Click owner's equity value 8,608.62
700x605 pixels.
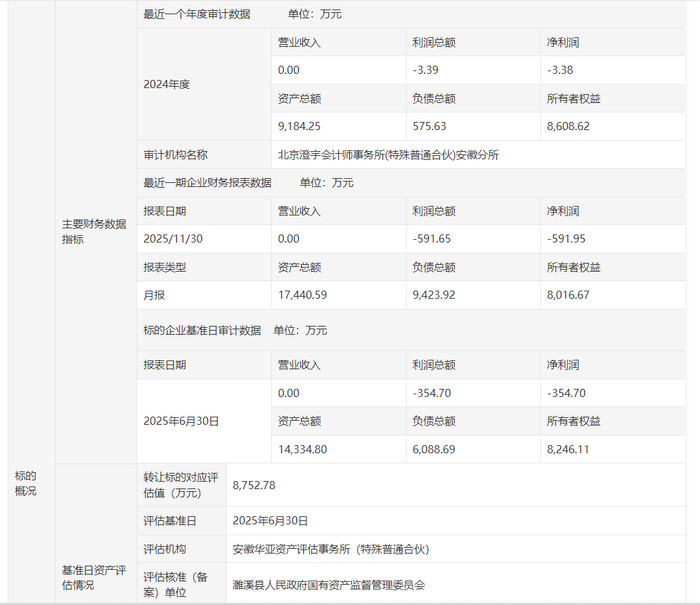pos(568,127)
